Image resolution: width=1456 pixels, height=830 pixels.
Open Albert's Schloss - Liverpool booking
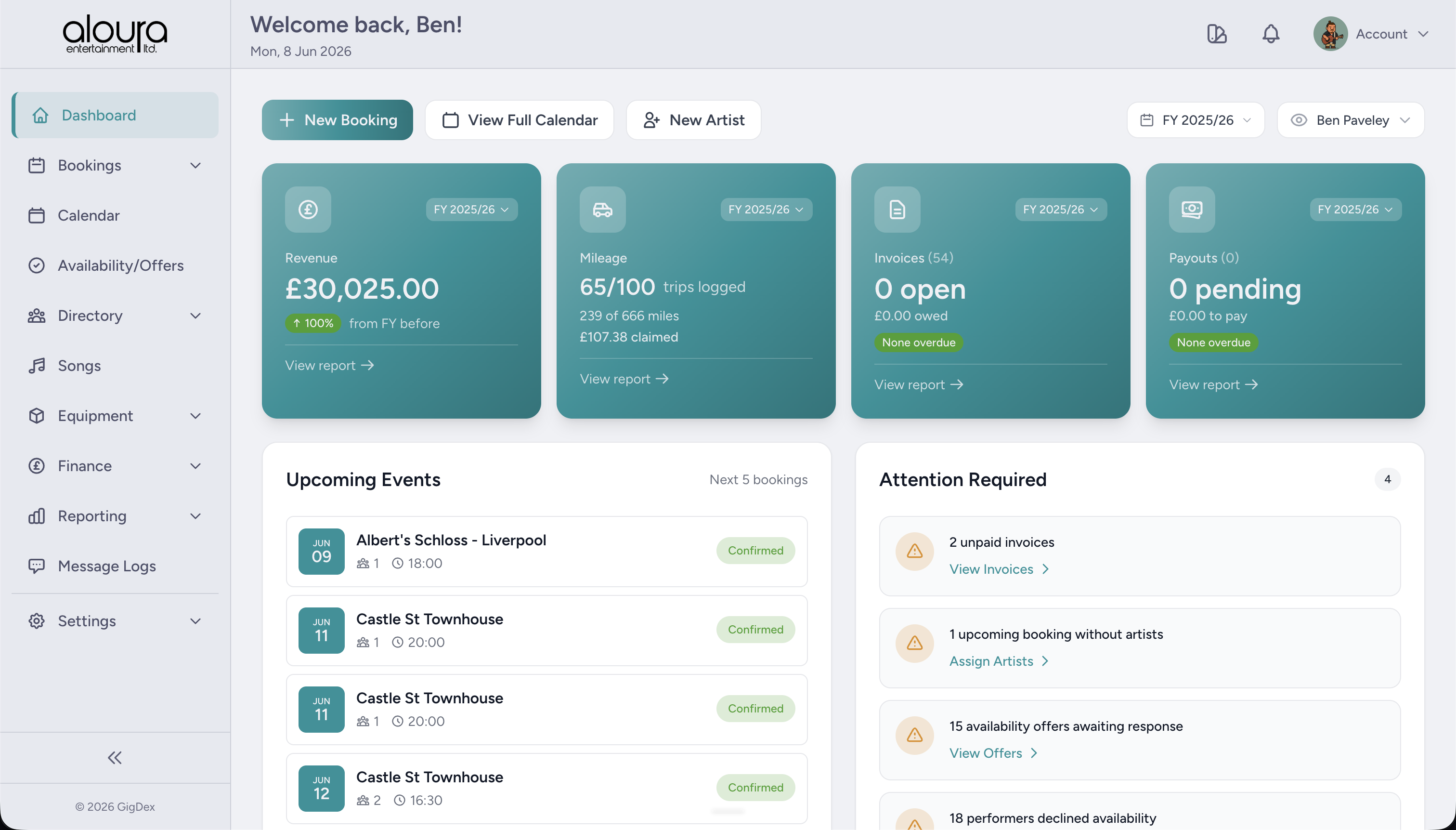547,551
